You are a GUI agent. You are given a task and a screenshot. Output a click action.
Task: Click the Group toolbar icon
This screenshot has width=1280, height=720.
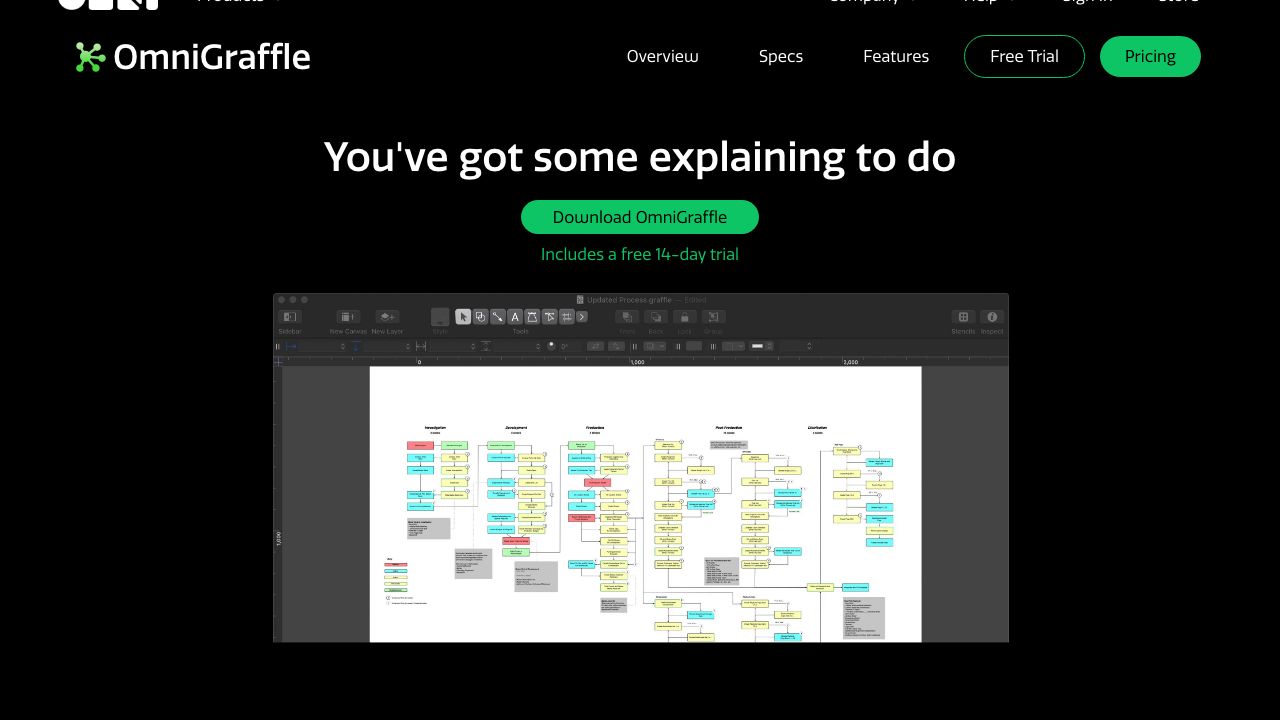[x=713, y=317]
